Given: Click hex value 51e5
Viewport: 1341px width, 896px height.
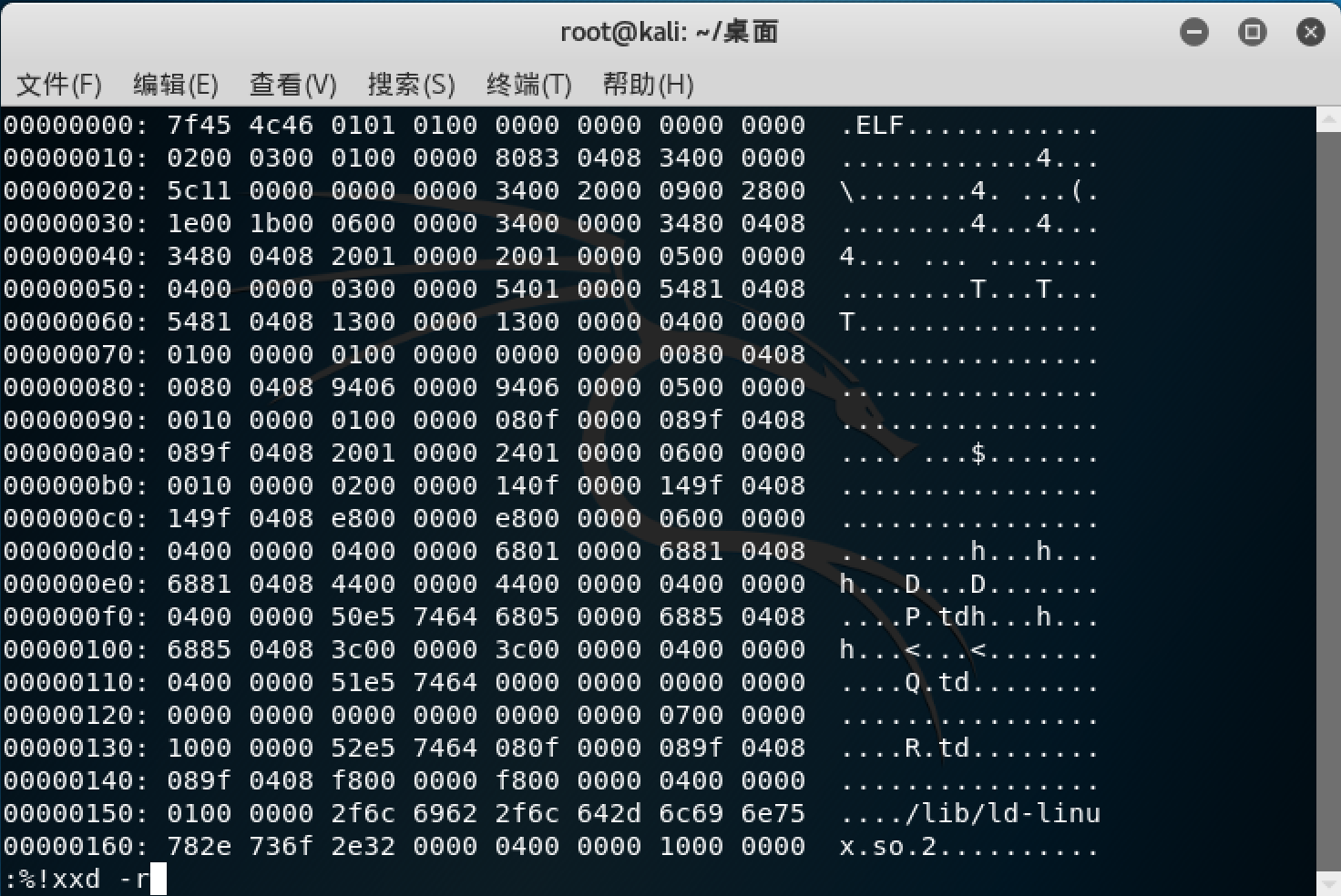Looking at the screenshot, I should (x=363, y=682).
